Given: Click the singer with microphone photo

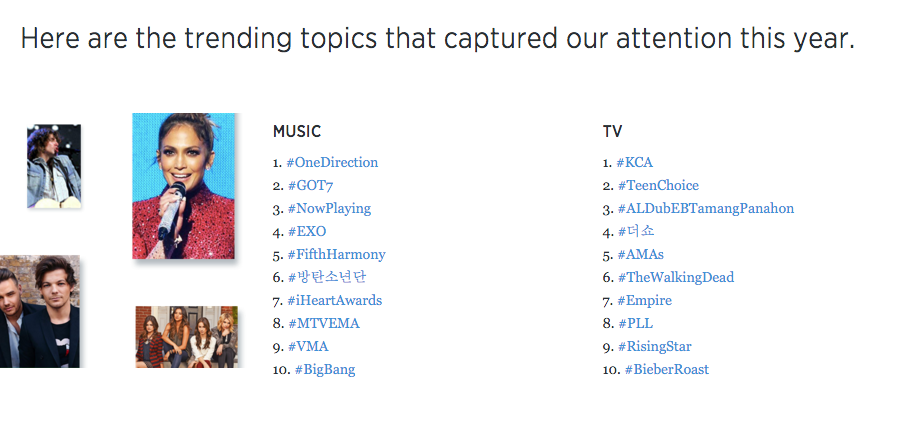Looking at the screenshot, I should click(184, 186).
